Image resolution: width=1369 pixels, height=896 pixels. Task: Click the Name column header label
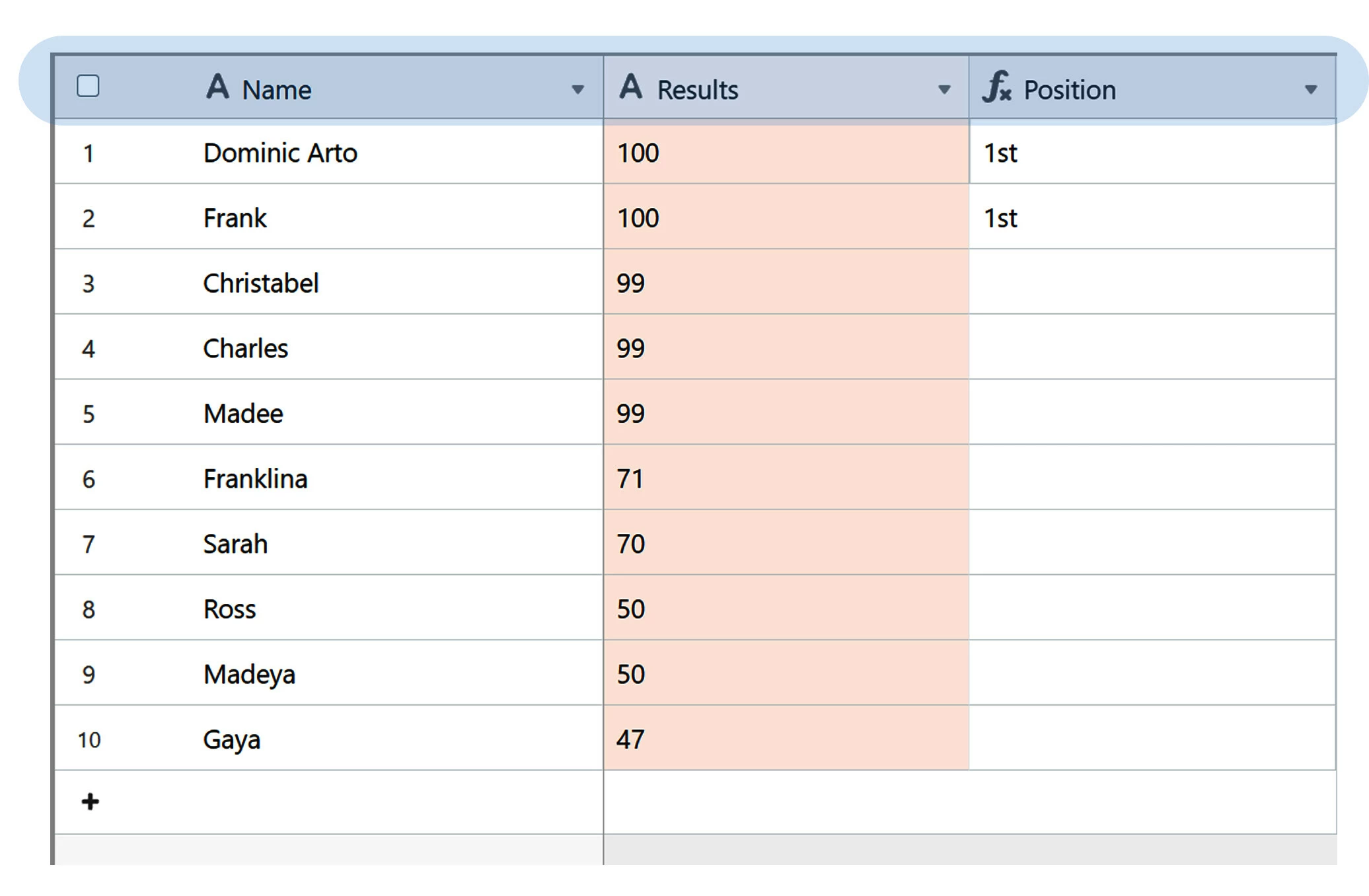[x=276, y=90]
